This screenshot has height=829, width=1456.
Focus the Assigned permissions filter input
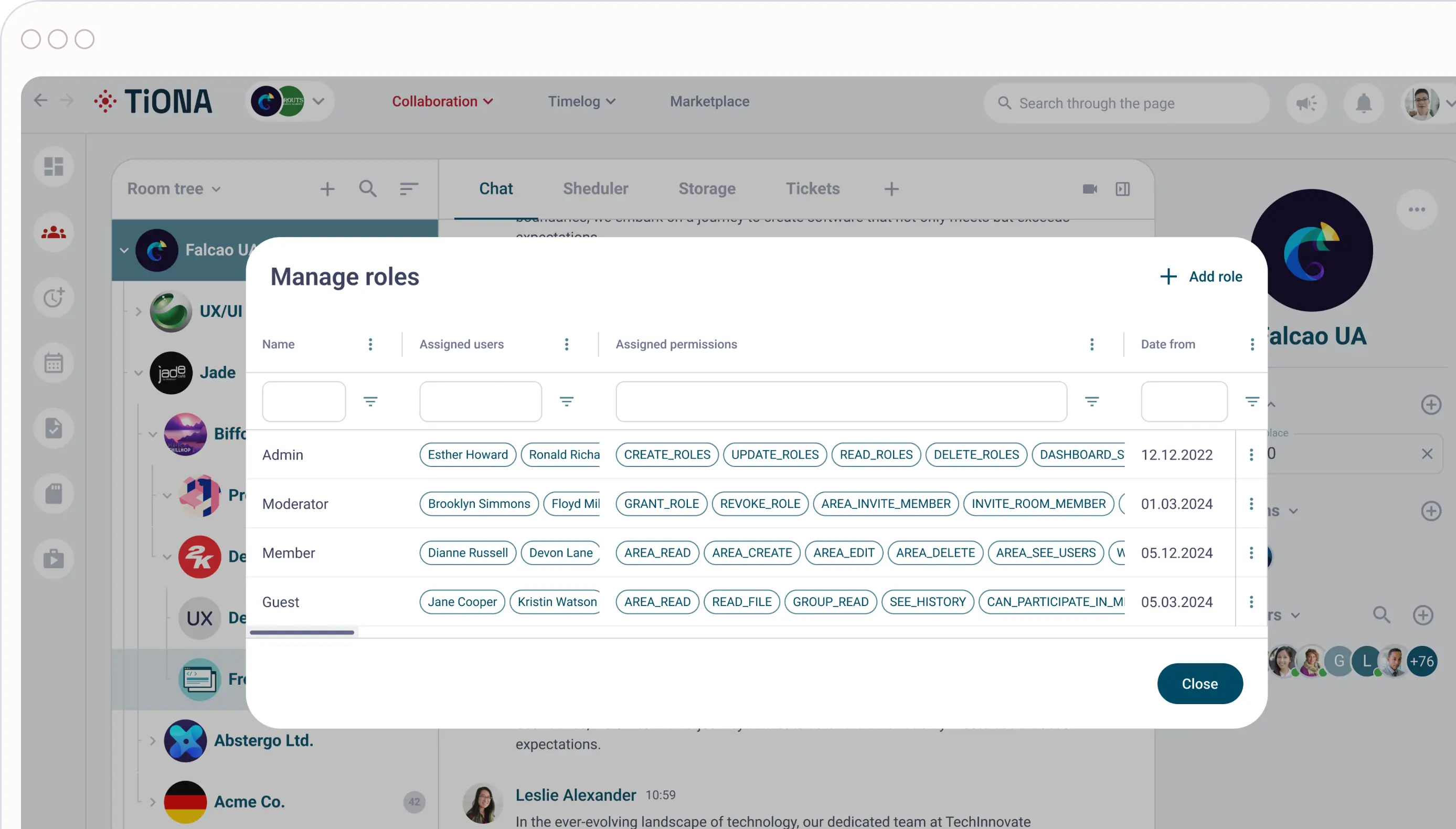pyautogui.click(x=841, y=401)
